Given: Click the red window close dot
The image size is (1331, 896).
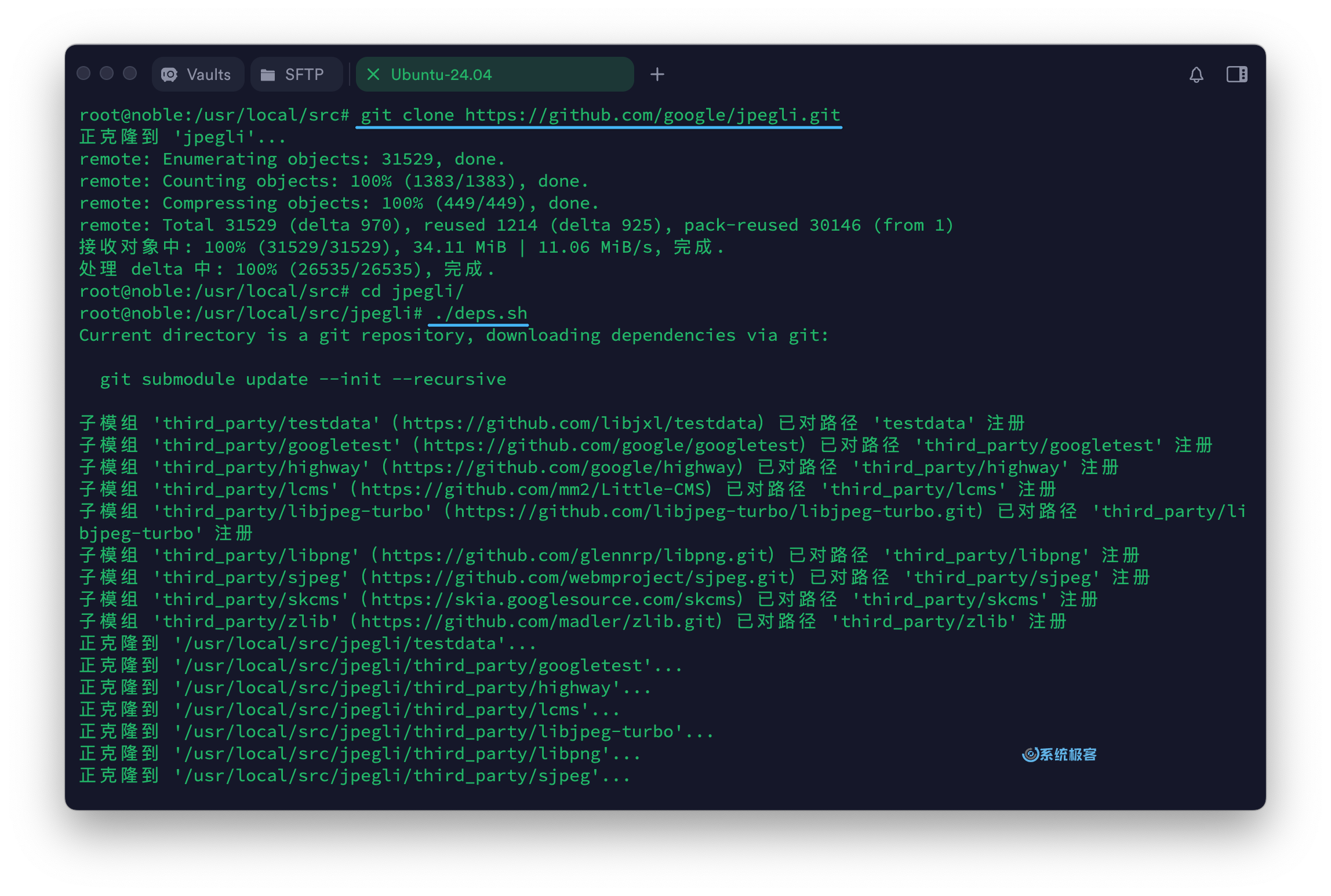Looking at the screenshot, I should coord(83,73).
